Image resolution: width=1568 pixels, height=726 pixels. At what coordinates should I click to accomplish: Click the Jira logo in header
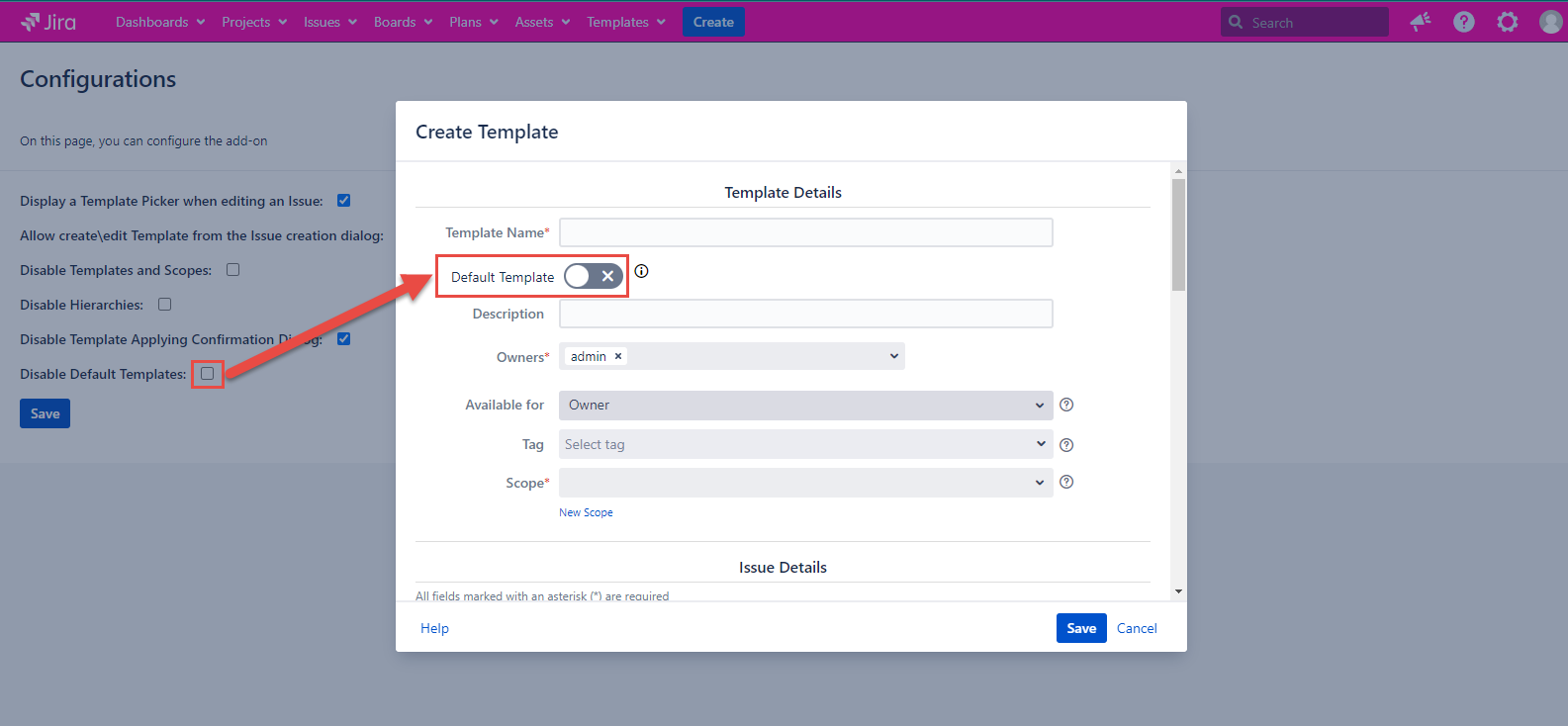tap(48, 22)
